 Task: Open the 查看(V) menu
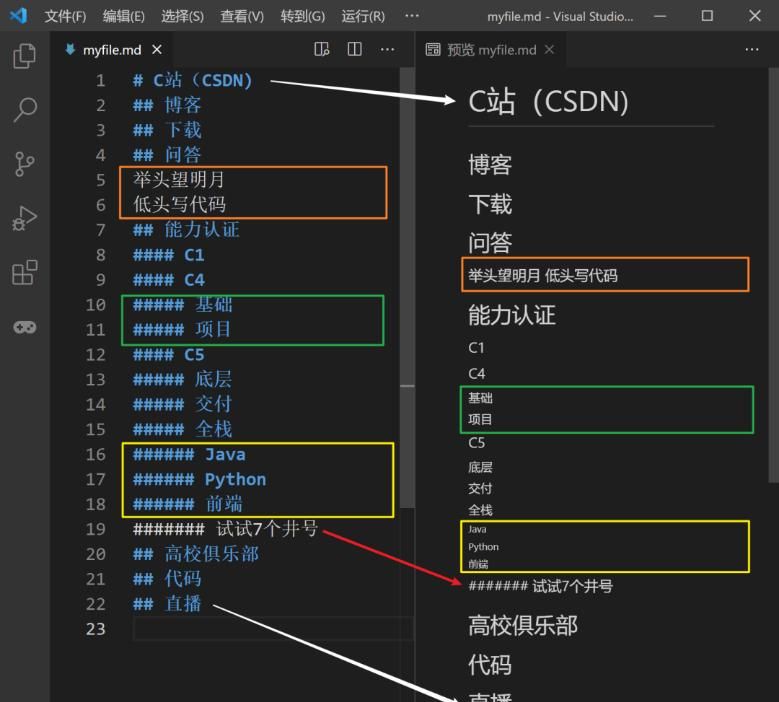coord(242,16)
